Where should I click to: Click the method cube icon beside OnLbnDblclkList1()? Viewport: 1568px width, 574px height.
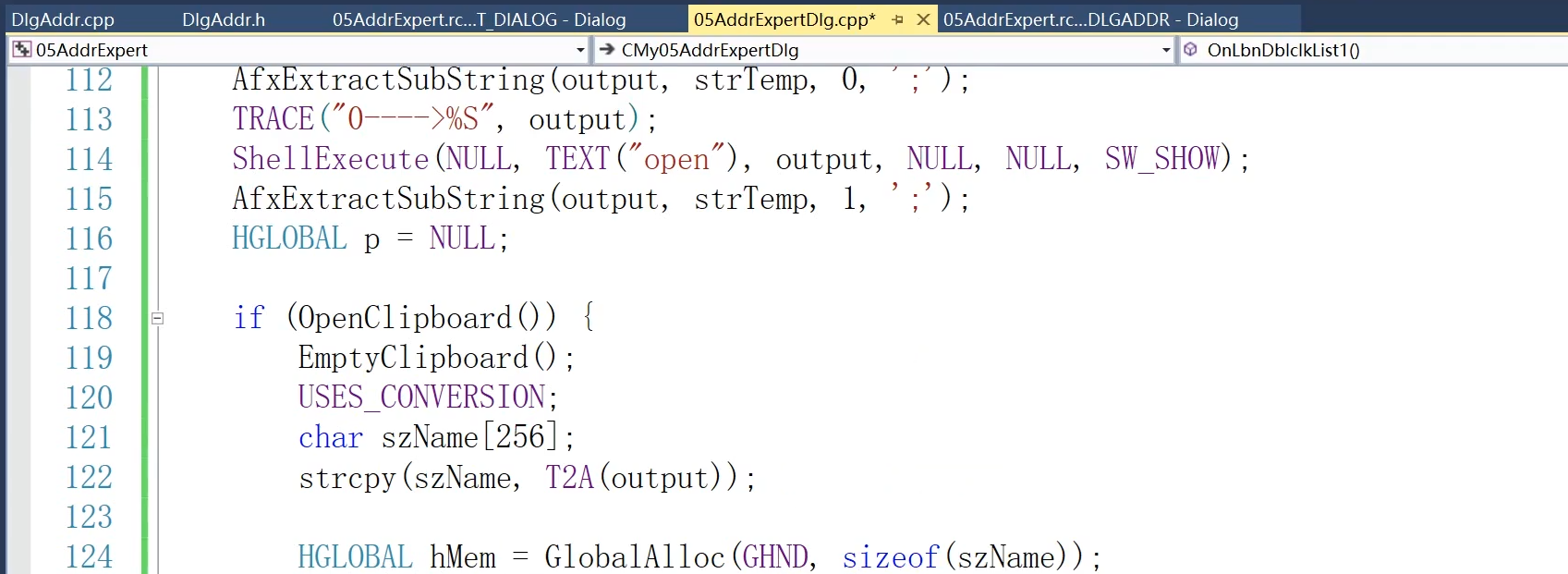tap(1191, 50)
